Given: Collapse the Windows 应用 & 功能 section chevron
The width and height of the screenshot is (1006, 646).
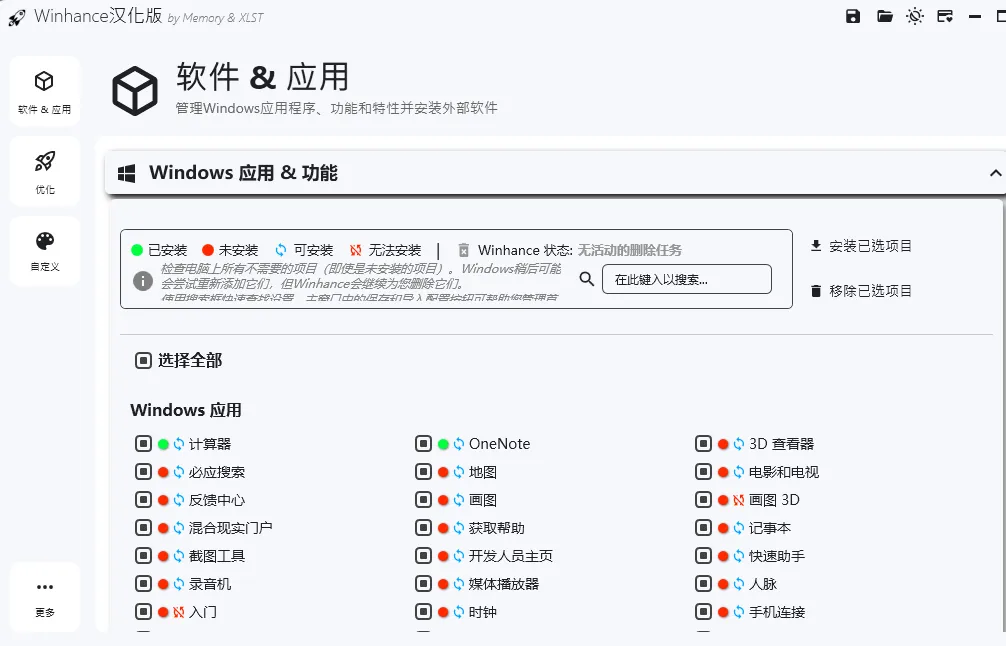Looking at the screenshot, I should [995, 173].
